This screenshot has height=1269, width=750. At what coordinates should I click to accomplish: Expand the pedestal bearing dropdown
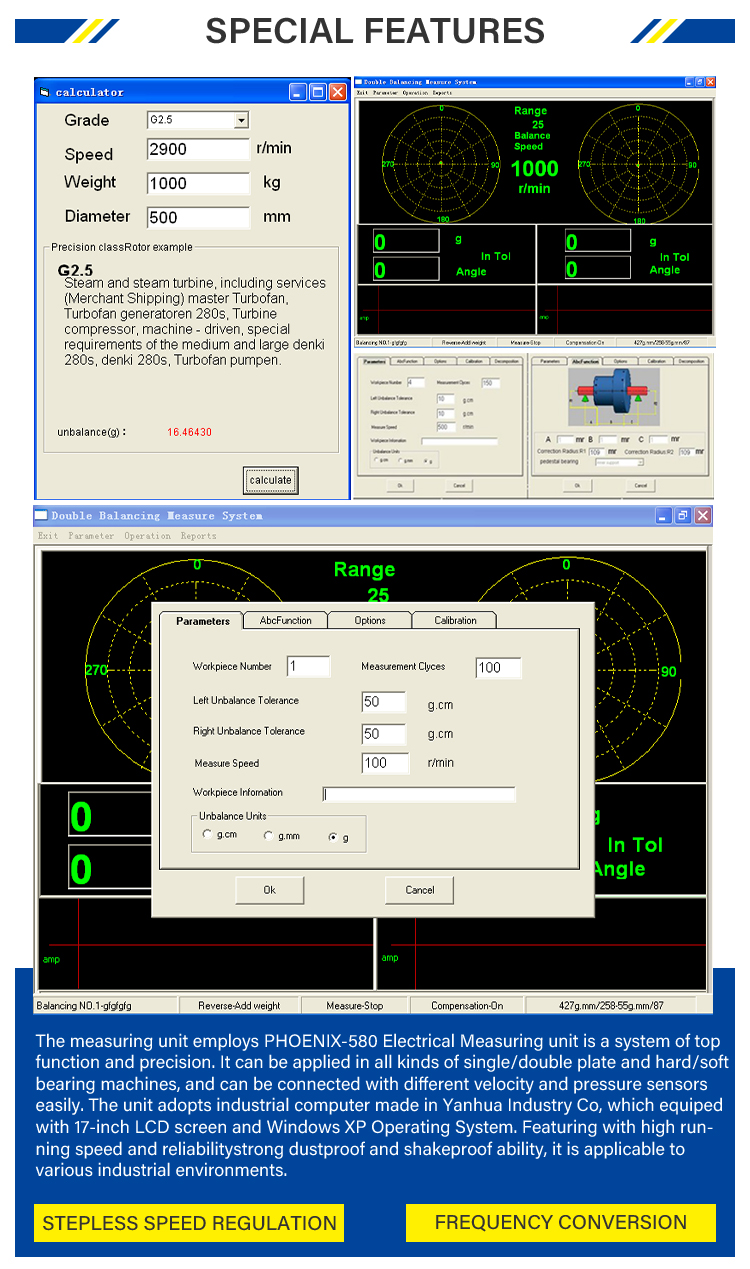coord(640,463)
